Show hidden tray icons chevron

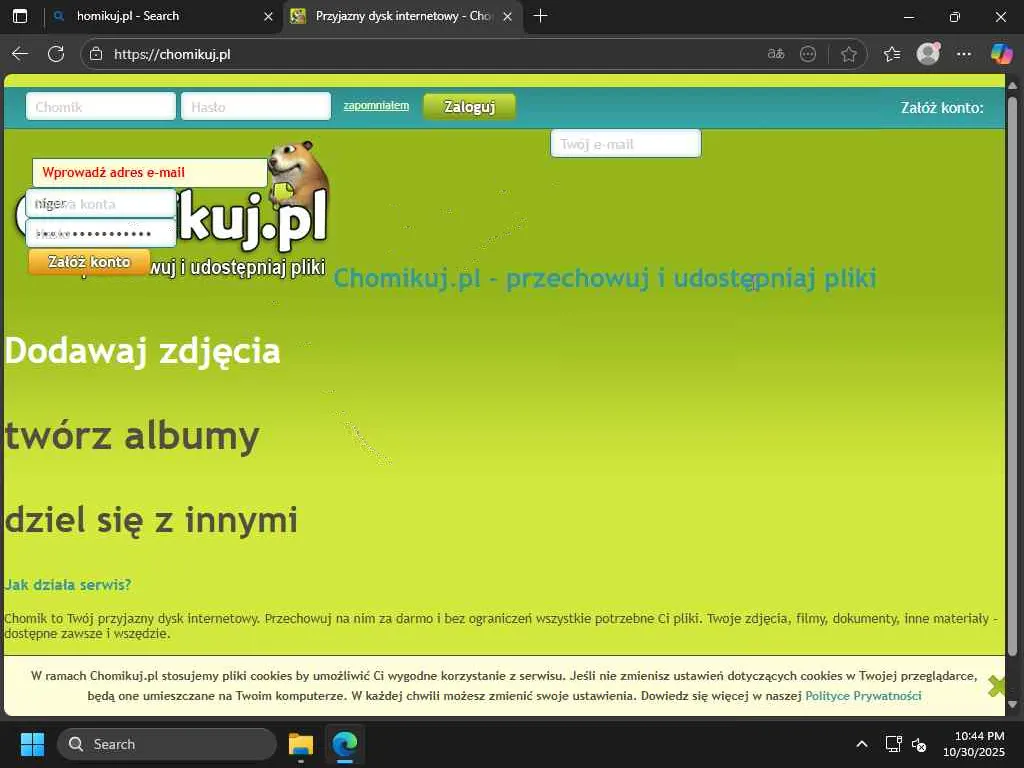click(862, 744)
